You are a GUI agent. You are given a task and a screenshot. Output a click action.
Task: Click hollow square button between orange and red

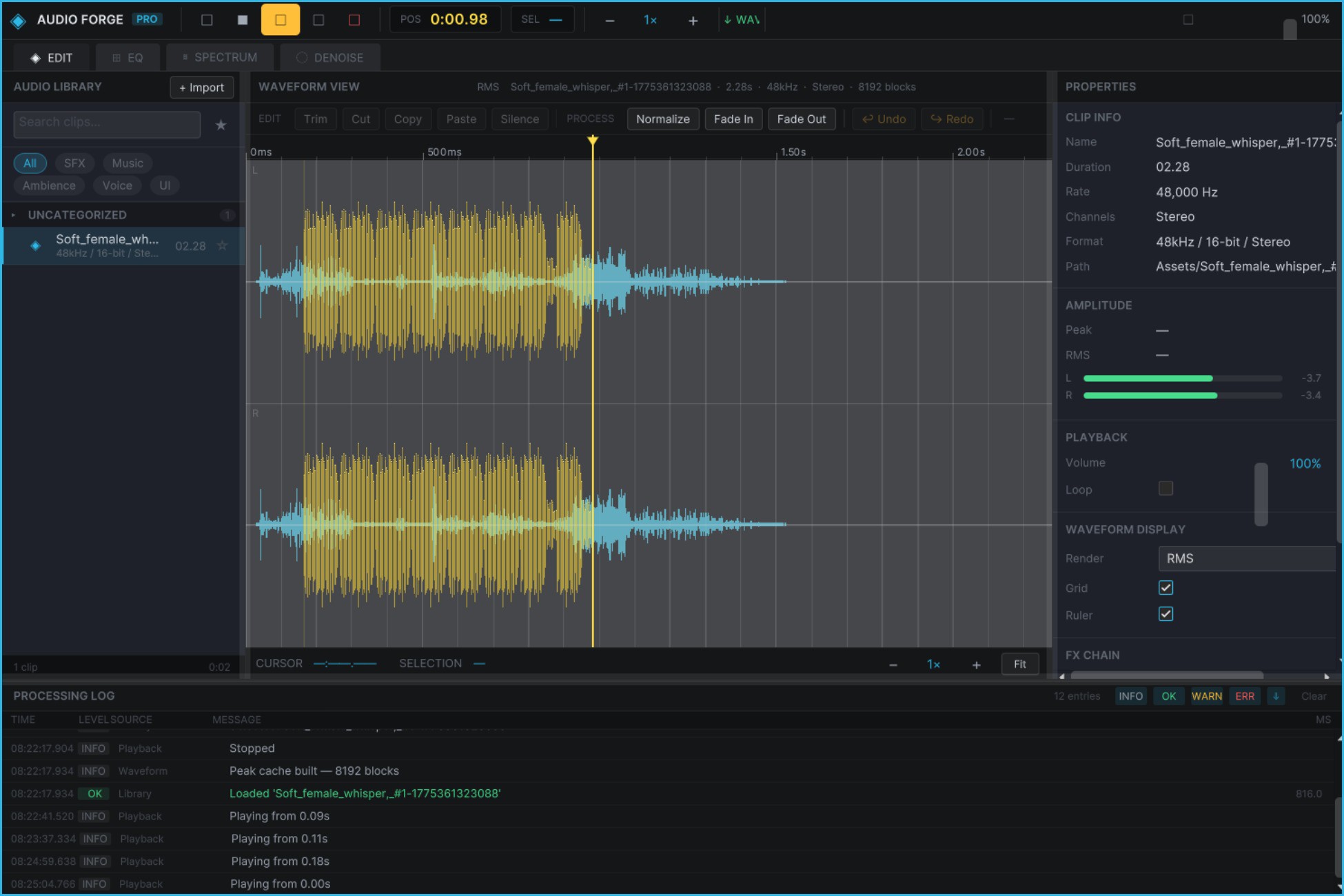point(318,20)
